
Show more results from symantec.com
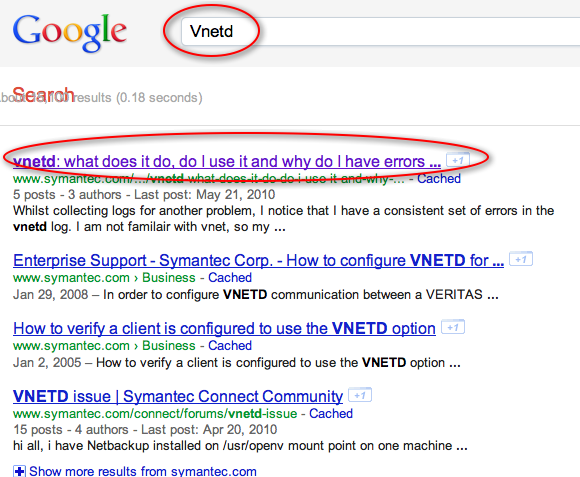(x=143, y=471)
